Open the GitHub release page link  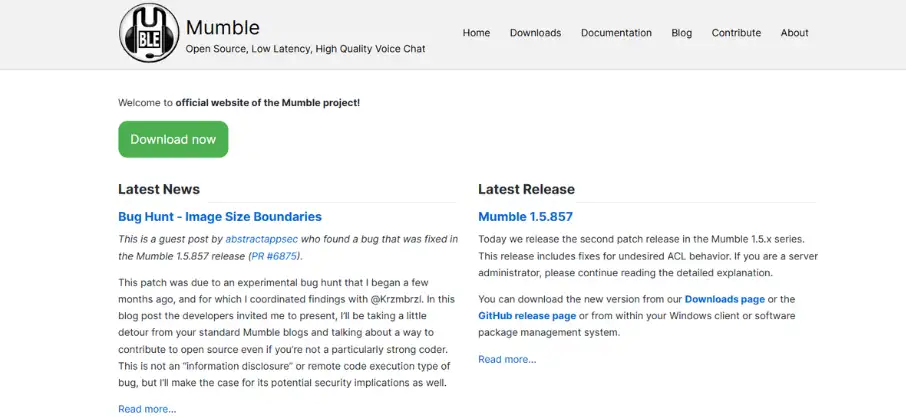tap(527, 316)
